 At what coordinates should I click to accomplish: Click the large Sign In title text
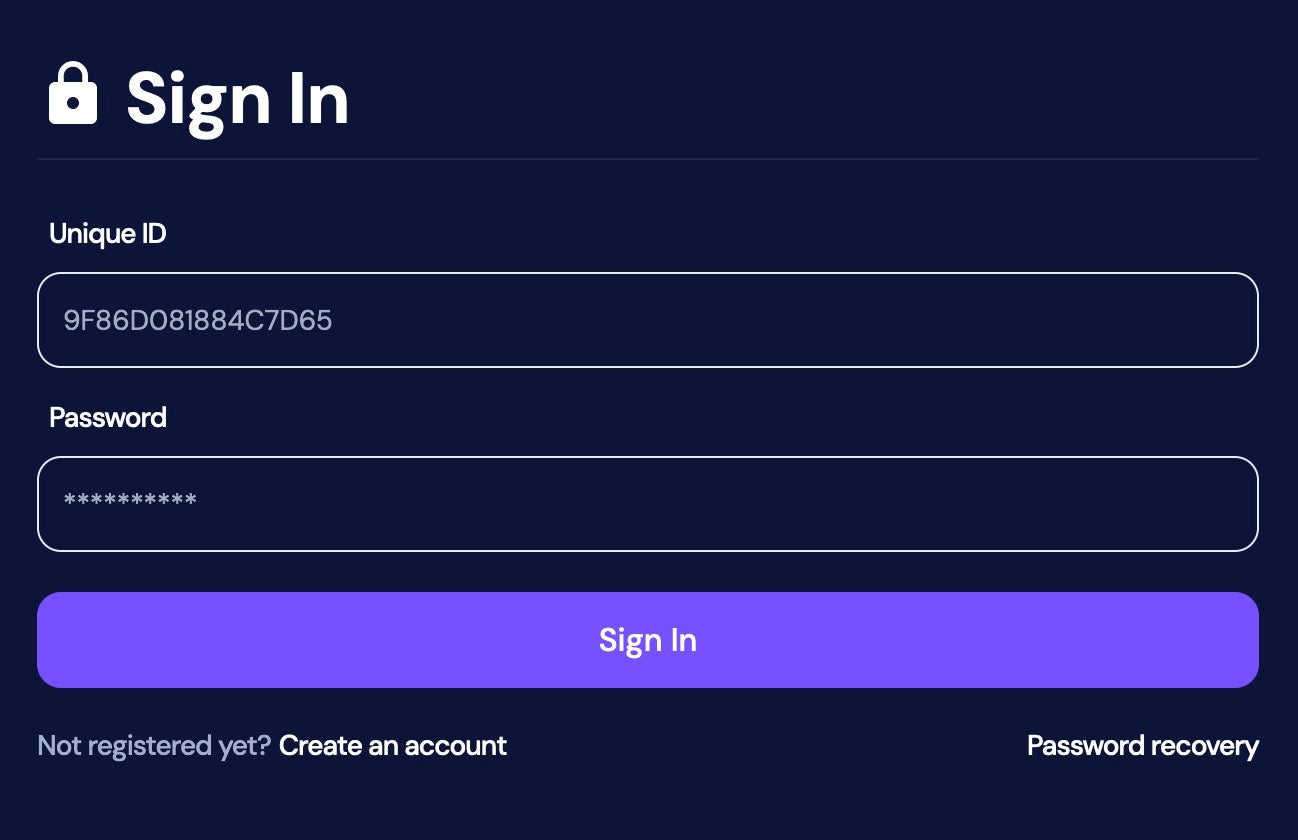point(237,99)
